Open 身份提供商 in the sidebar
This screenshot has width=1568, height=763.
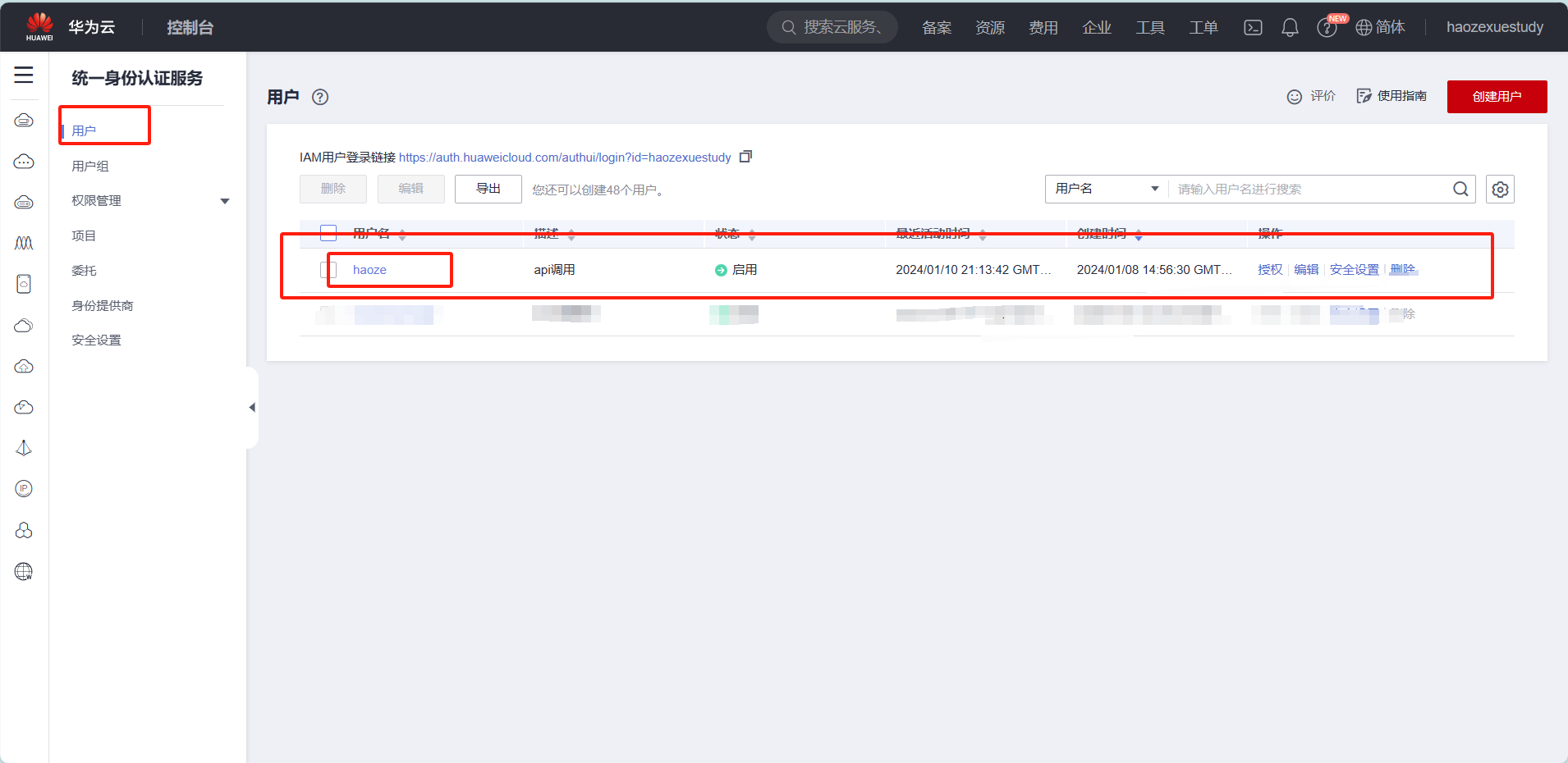[x=103, y=305]
